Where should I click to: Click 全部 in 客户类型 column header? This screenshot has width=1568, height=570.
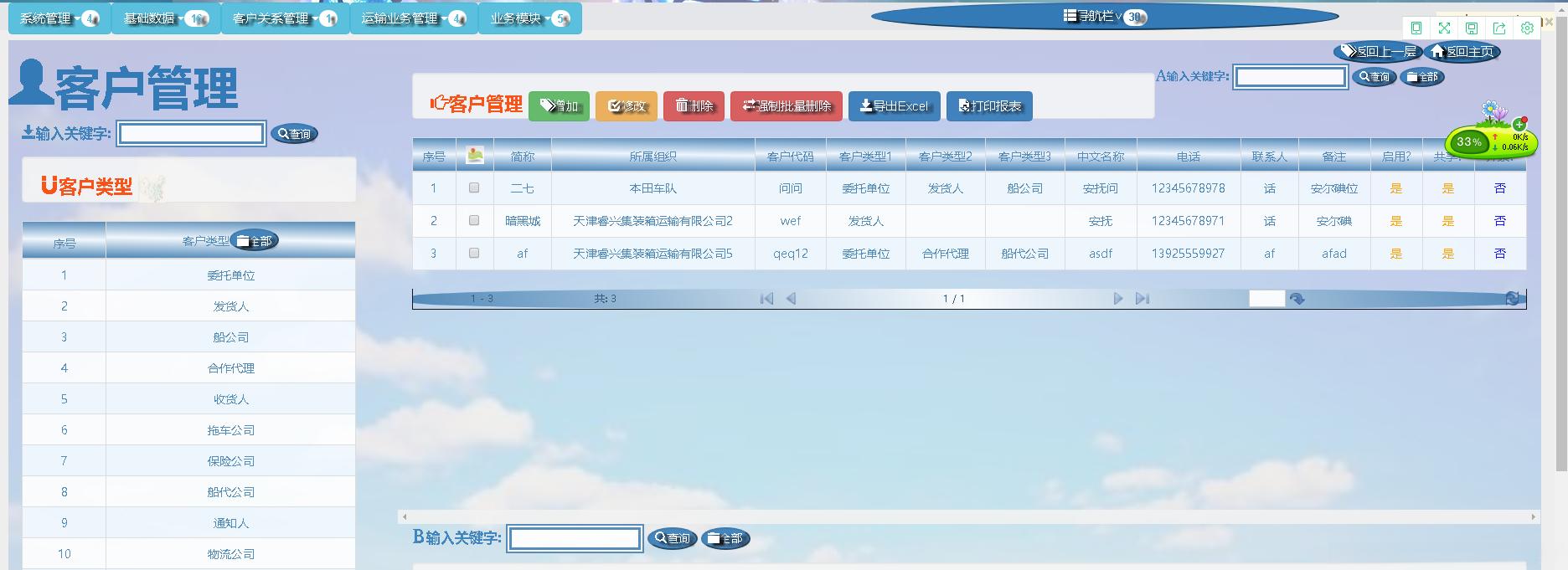tap(255, 241)
